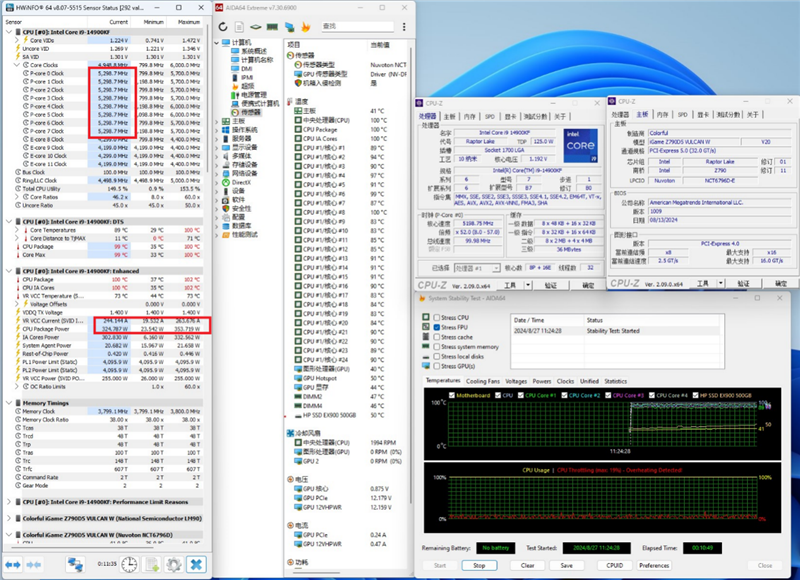Select the IPMI item in AIDA64 tree
This screenshot has height=580, width=800.
(243, 78)
